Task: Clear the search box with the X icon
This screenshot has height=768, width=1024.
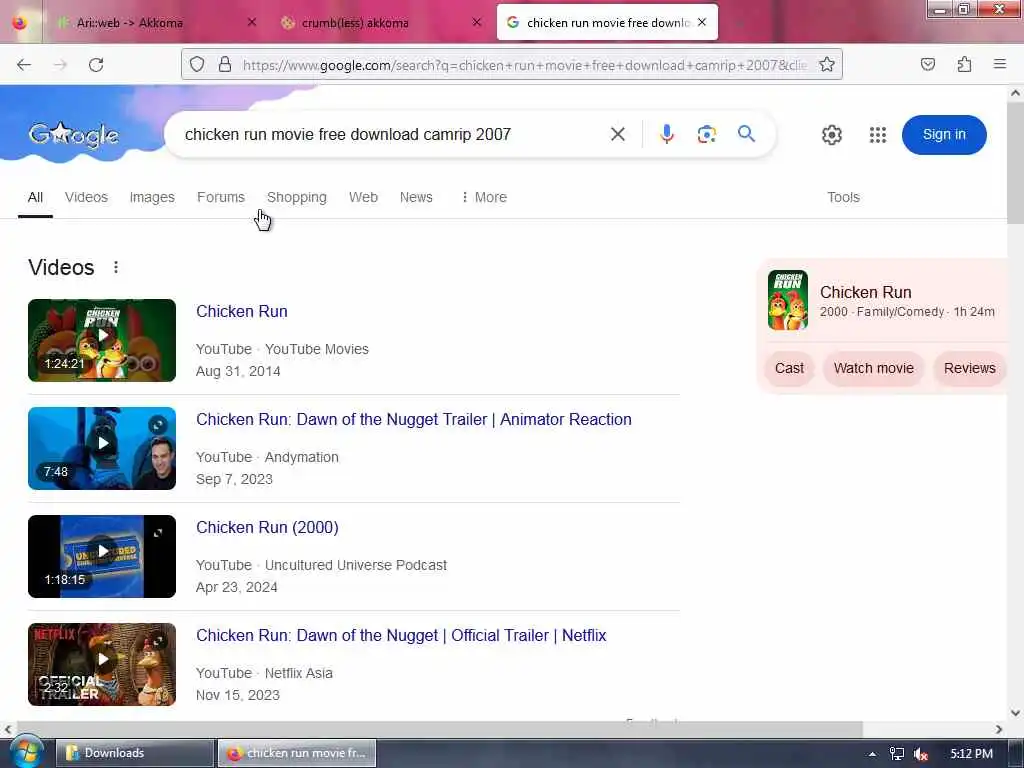Action: [617, 135]
